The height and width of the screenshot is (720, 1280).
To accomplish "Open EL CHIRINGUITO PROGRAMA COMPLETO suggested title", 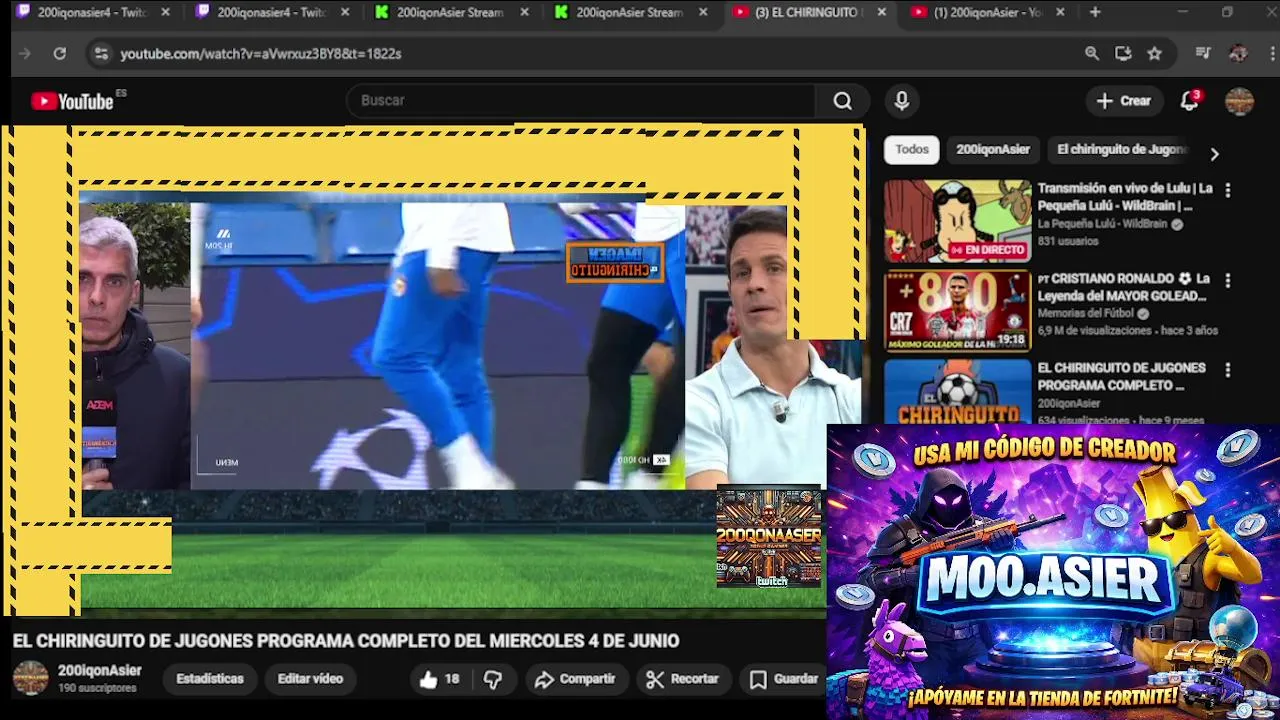I will pyautogui.click(x=1122, y=376).
